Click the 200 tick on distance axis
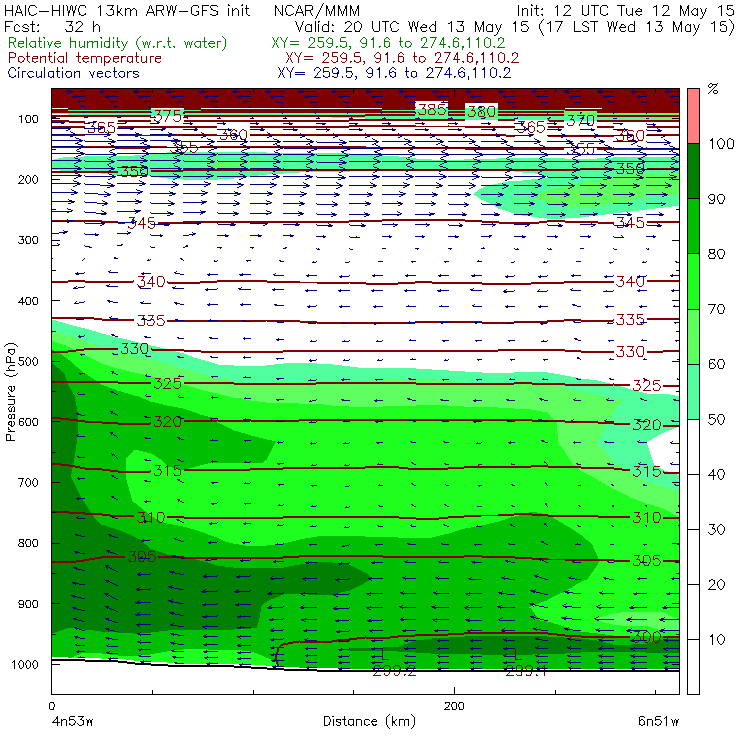This screenshot has height=740, width=740. (x=454, y=706)
